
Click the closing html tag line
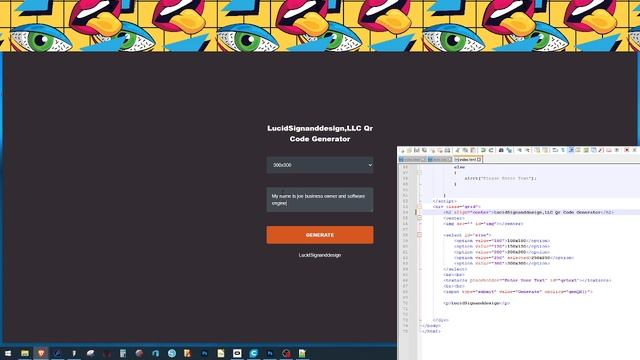(431, 331)
